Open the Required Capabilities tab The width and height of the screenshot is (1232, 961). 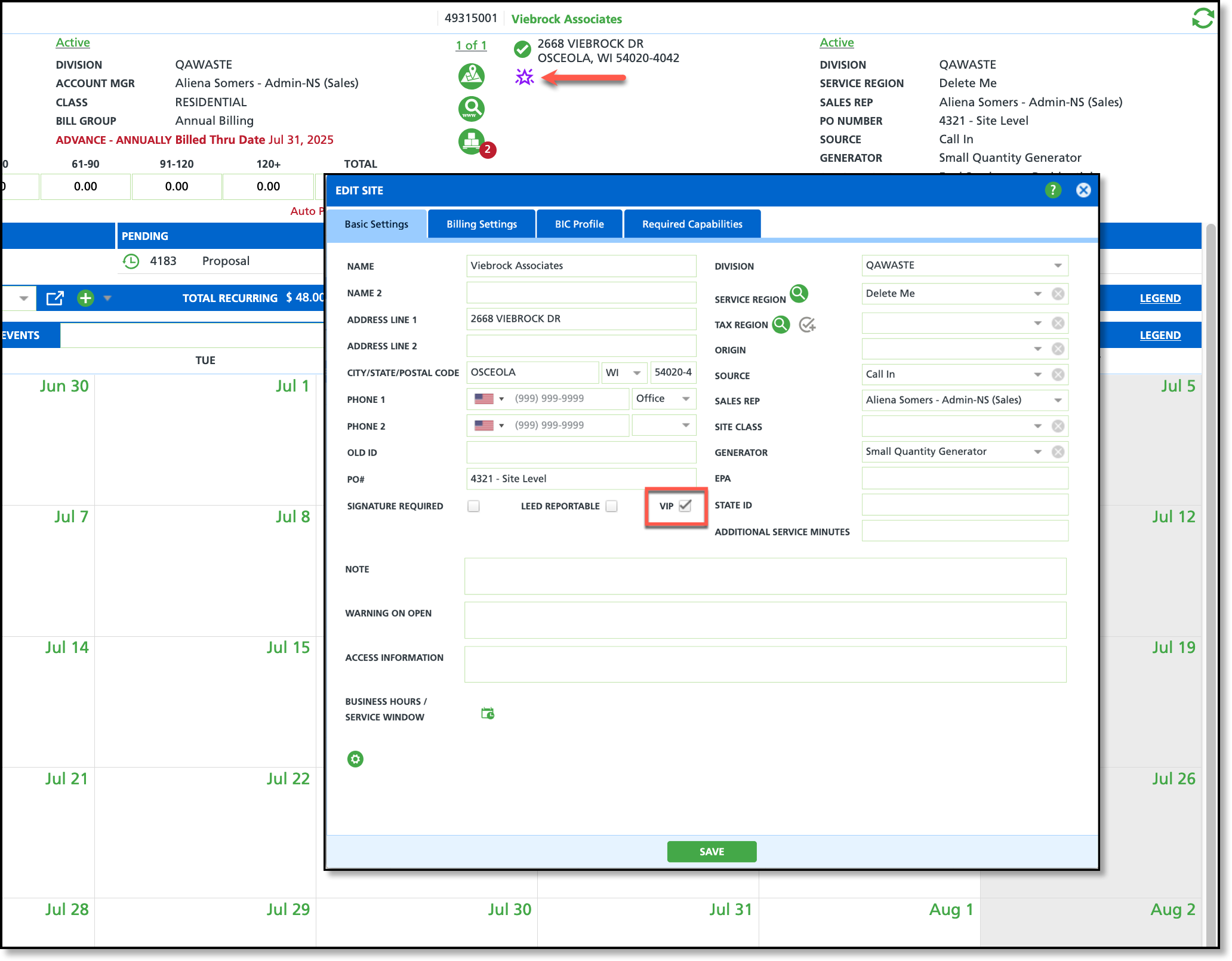[x=692, y=224]
